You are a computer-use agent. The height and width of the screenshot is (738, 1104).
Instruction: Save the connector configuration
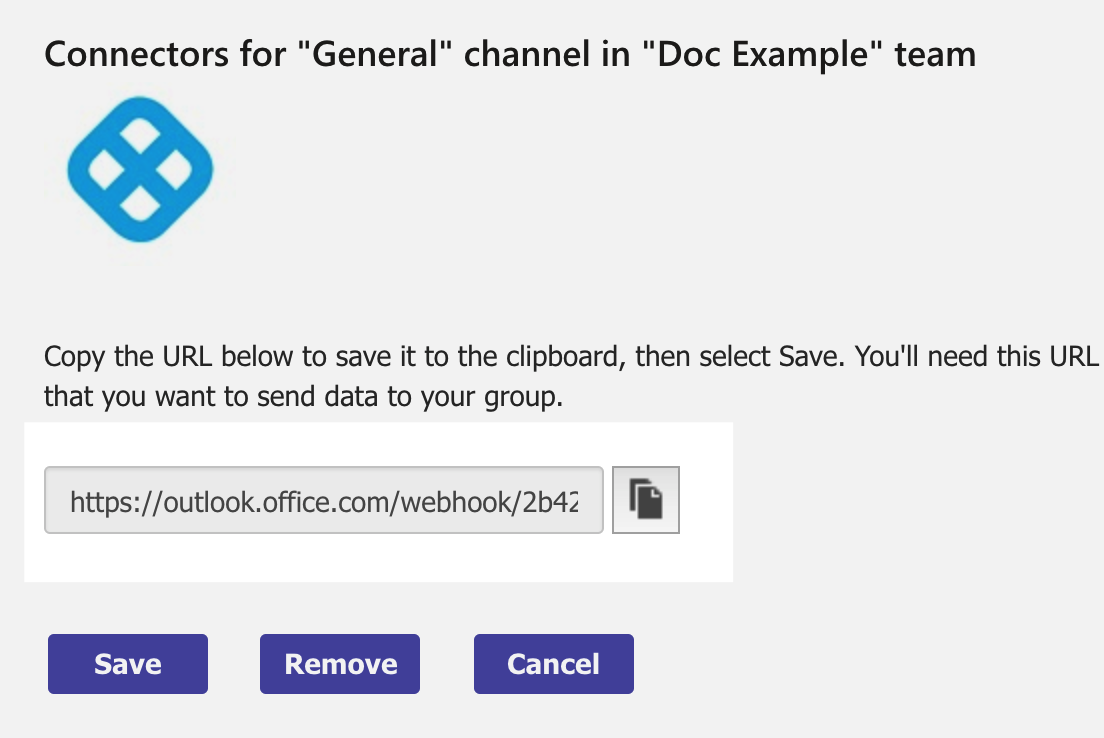[x=127, y=664]
